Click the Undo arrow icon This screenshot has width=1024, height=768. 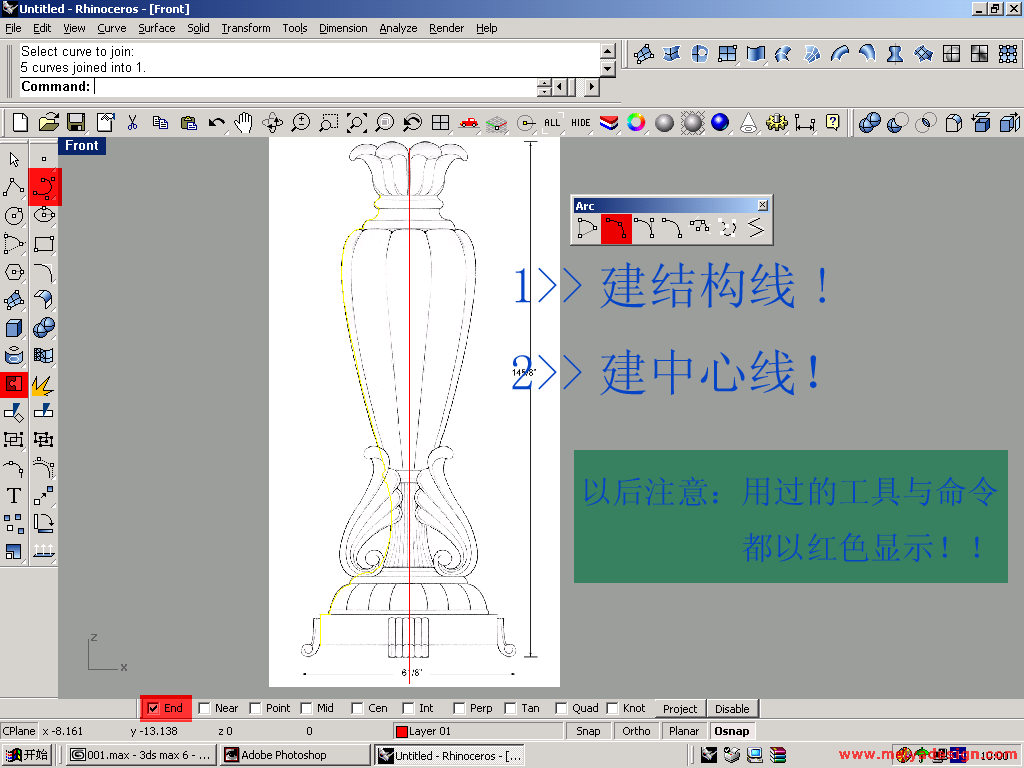216,123
